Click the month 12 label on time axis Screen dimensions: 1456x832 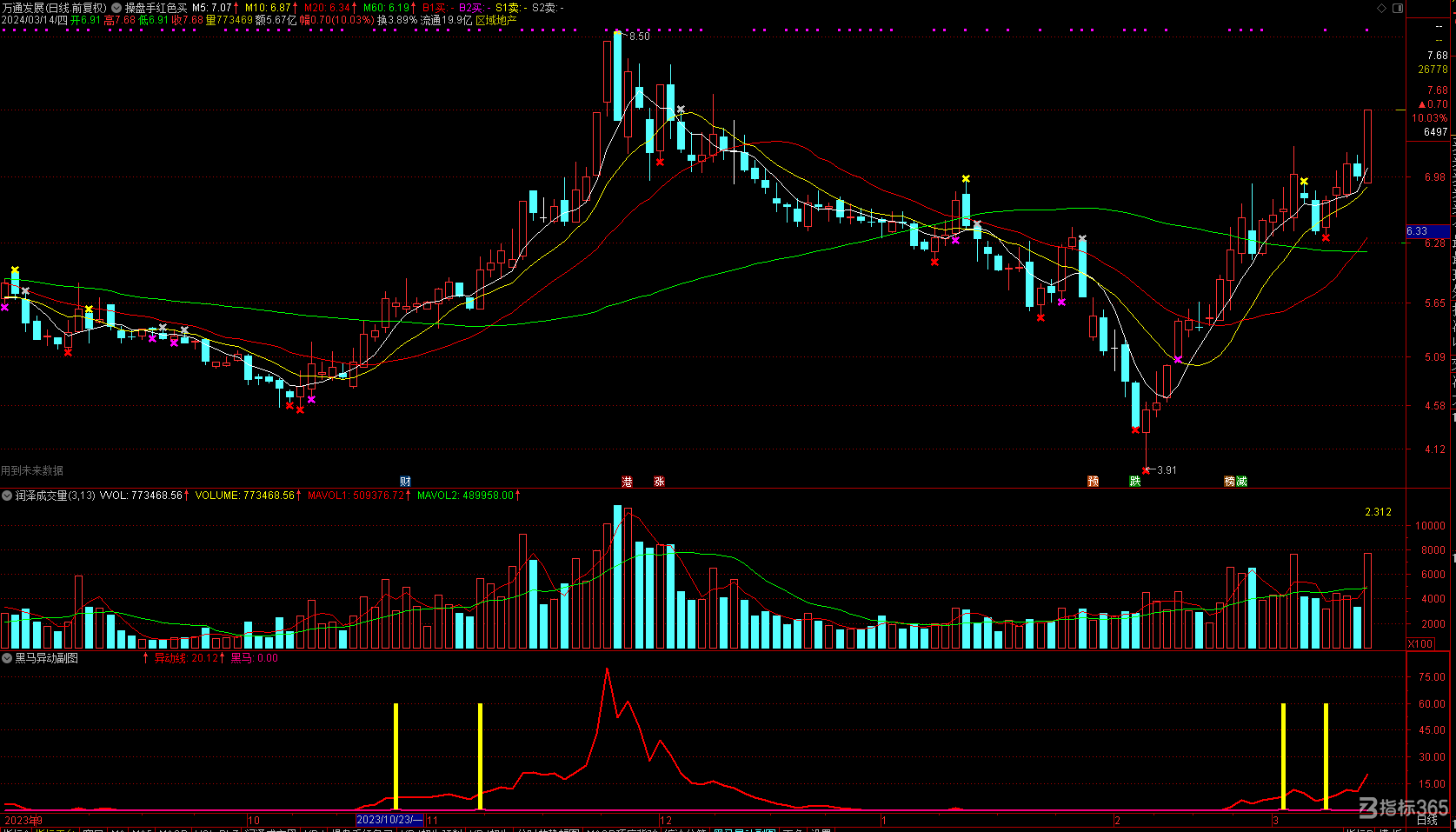666,820
